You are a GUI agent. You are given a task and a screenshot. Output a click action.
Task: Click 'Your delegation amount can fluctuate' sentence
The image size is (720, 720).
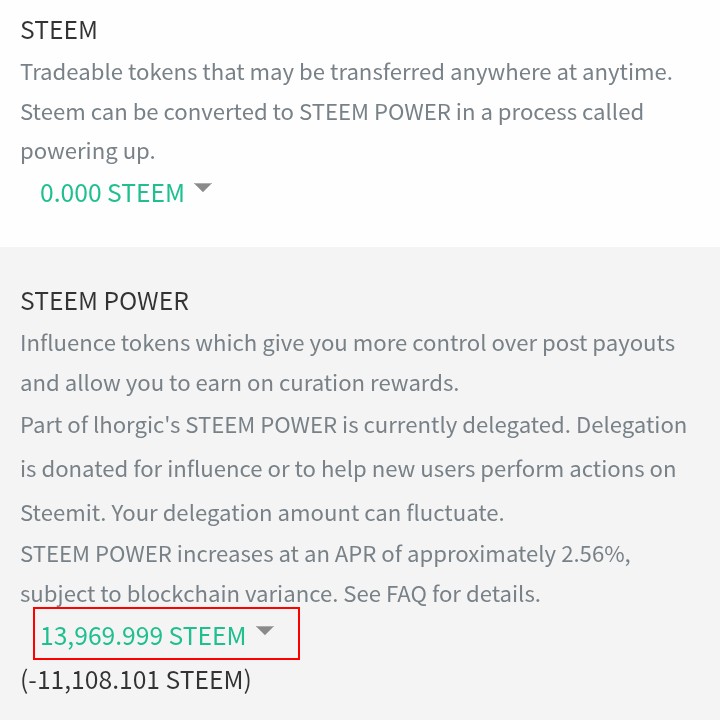pos(307,513)
